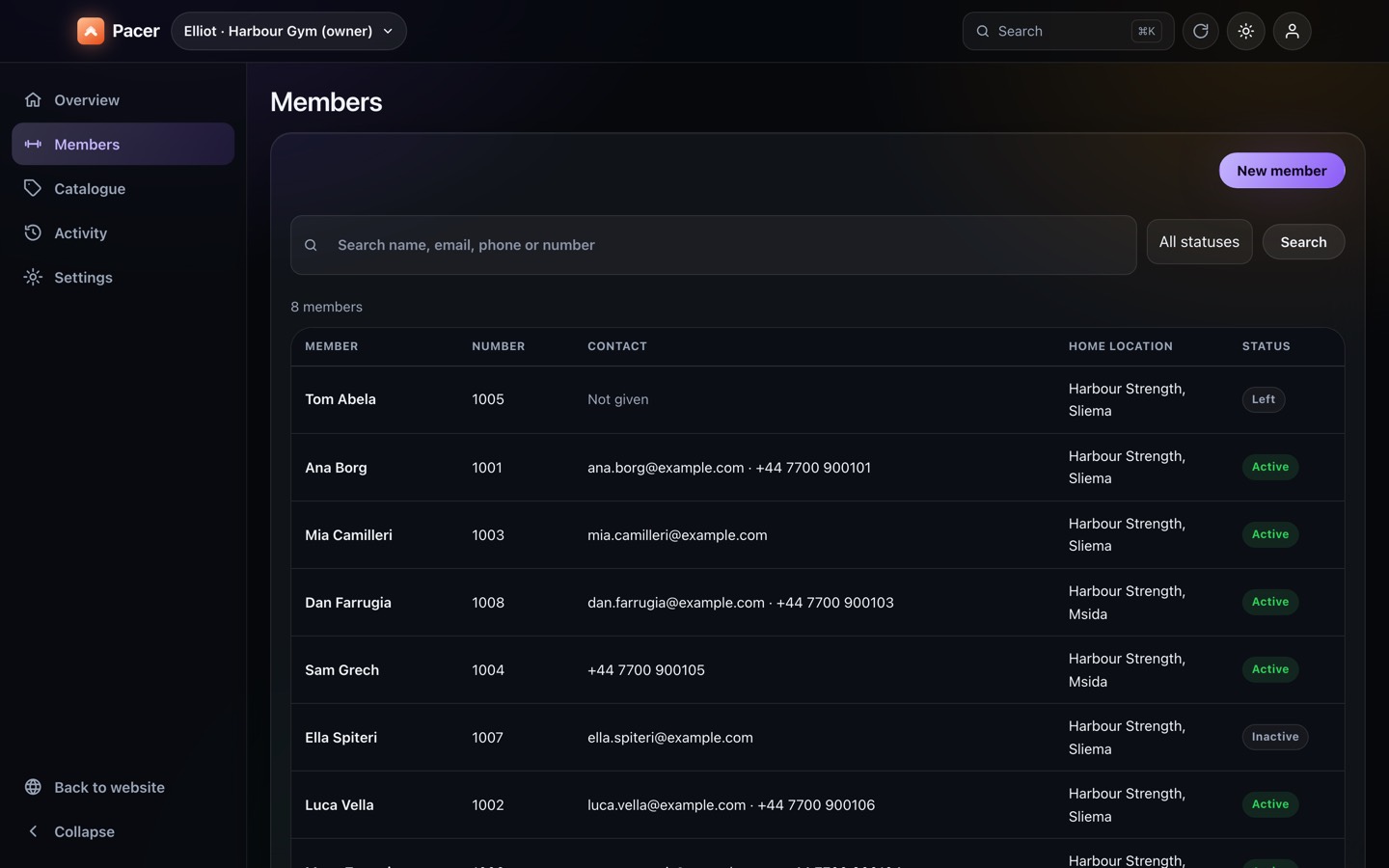The height and width of the screenshot is (868, 1389).
Task: Click the Pacer logo icon
Action: [91, 31]
